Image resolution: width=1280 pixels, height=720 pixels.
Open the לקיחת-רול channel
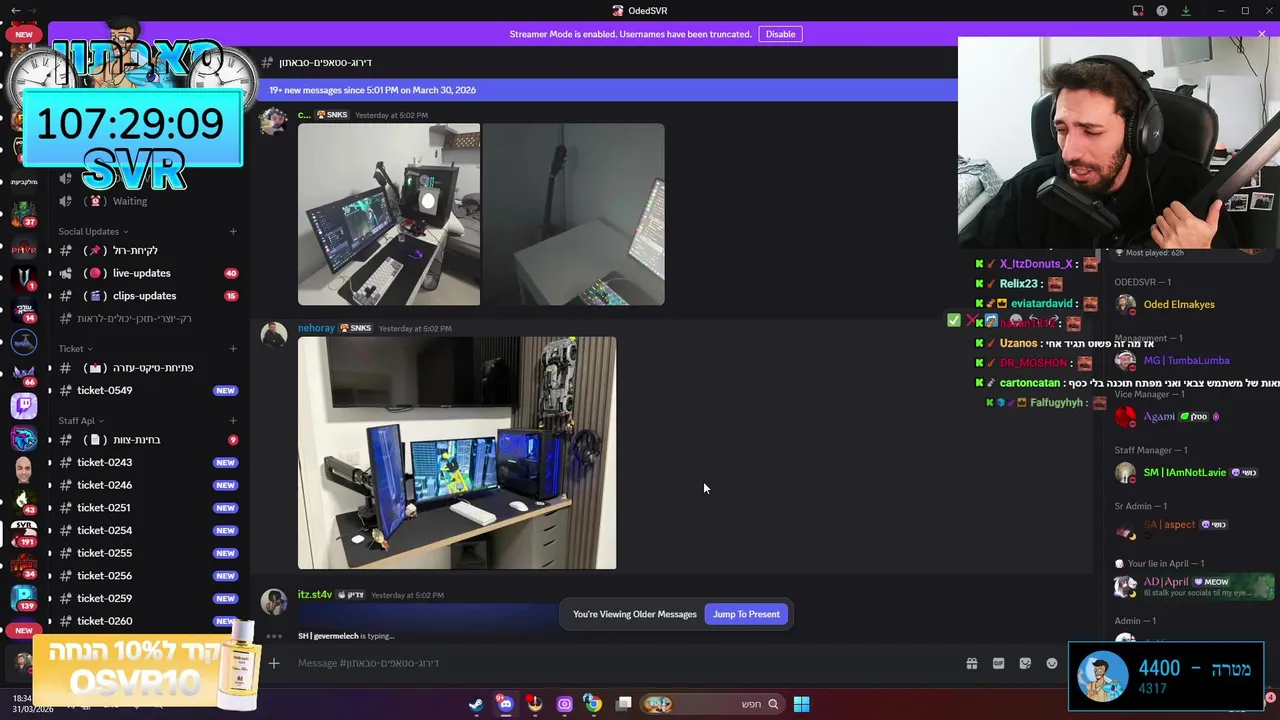coord(147,251)
